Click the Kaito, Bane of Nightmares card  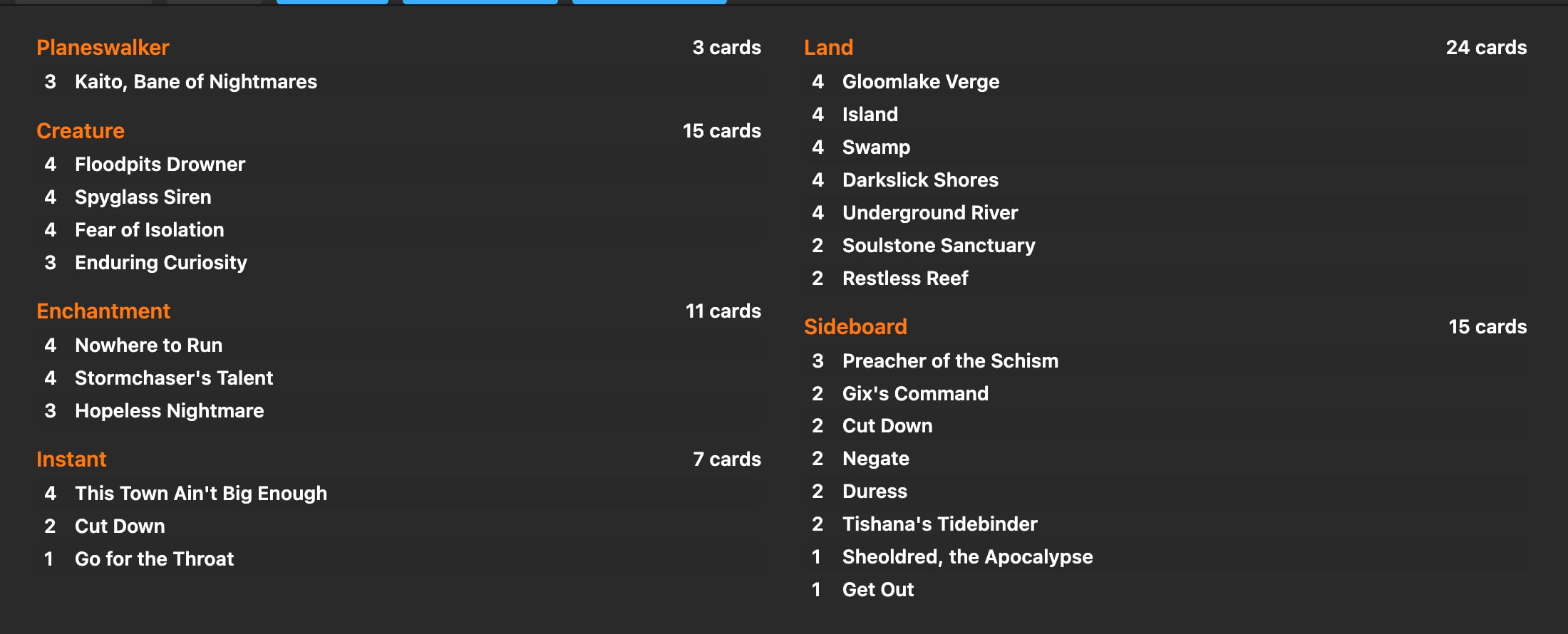pyautogui.click(x=195, y=82)
